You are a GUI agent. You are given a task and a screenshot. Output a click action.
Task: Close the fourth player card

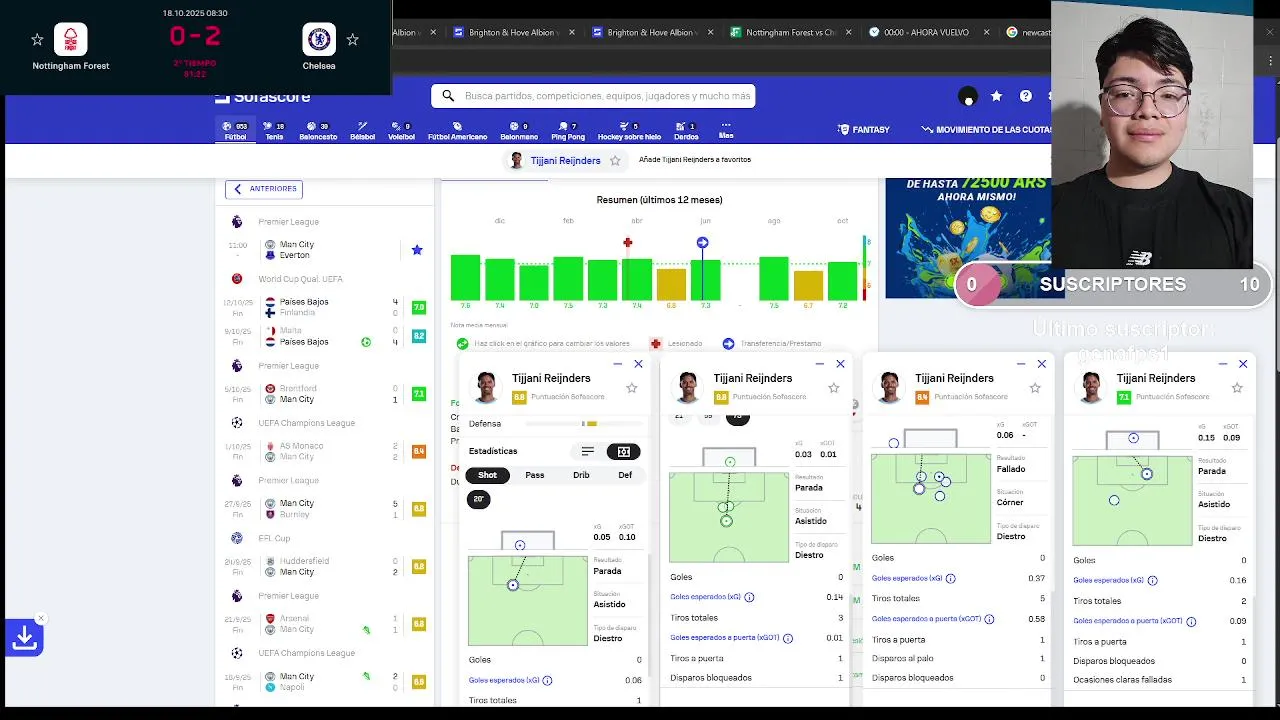[1243, 364]
